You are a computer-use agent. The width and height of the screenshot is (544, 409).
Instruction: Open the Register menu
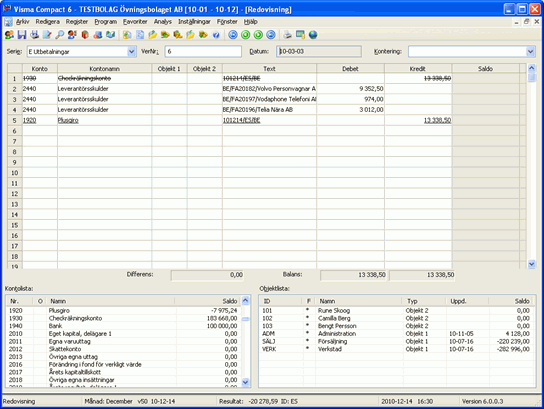point(77,22)
